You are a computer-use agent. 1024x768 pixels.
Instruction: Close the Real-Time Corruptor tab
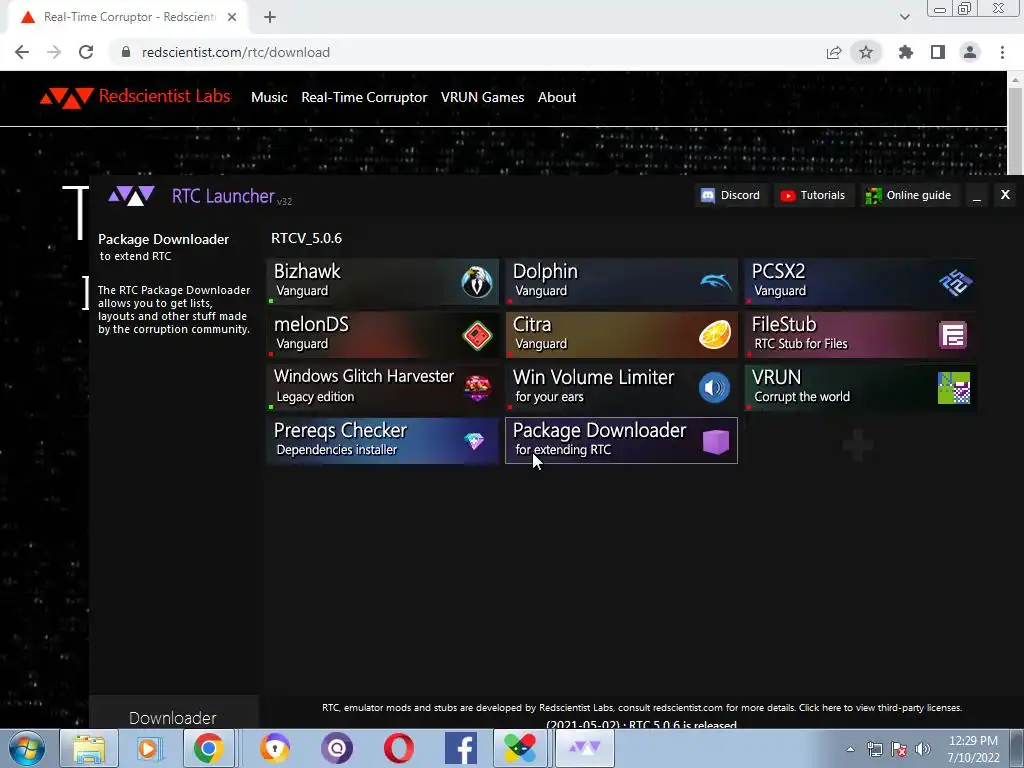pyautogui.click(x=232, y=18)
